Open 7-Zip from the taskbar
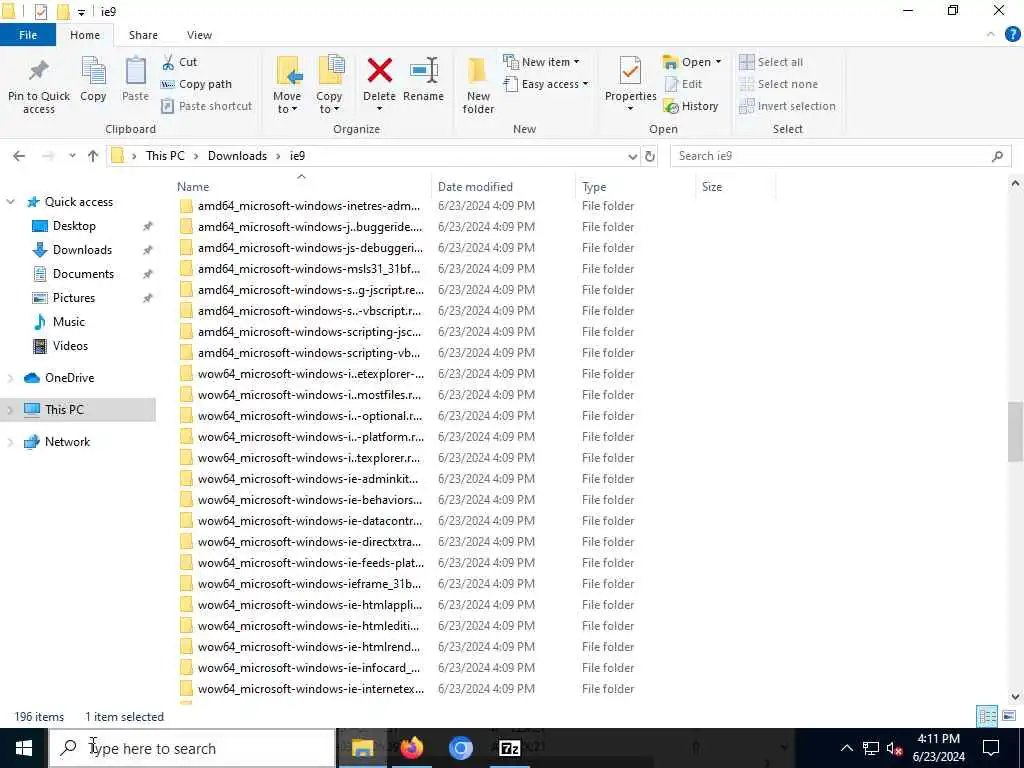This screenshot has width=1024, height=768. tap(509, 748)
